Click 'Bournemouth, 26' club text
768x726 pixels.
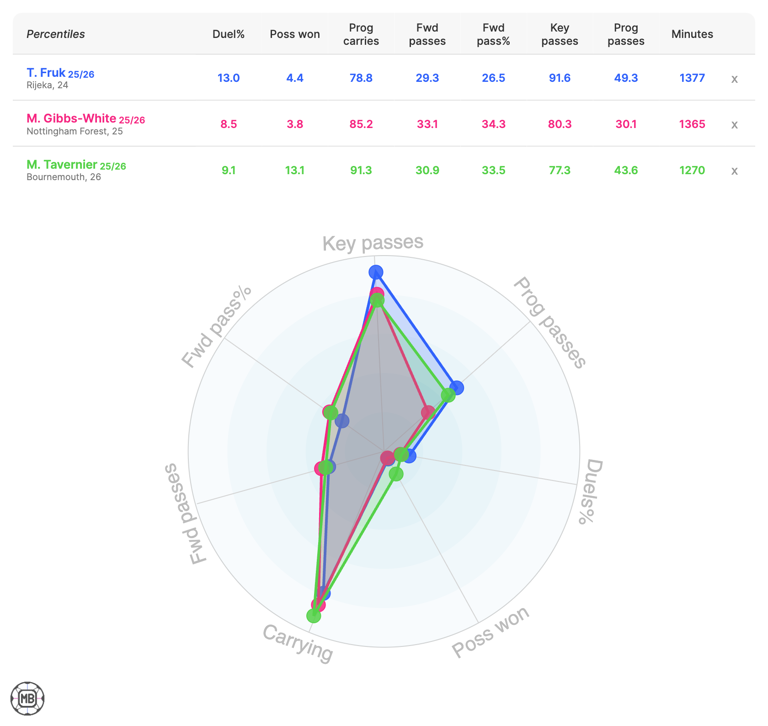click(x=64, y=177)
